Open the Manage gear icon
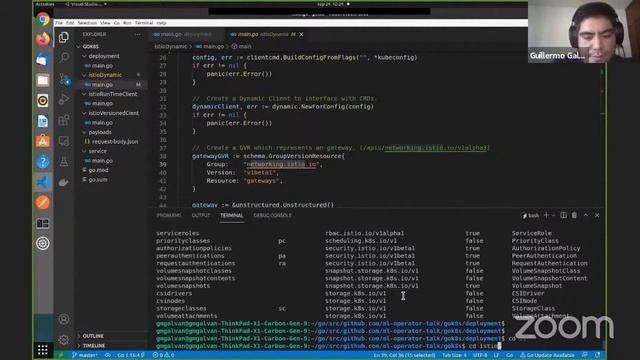The image size is (640, 360). (x=64, y=340)
